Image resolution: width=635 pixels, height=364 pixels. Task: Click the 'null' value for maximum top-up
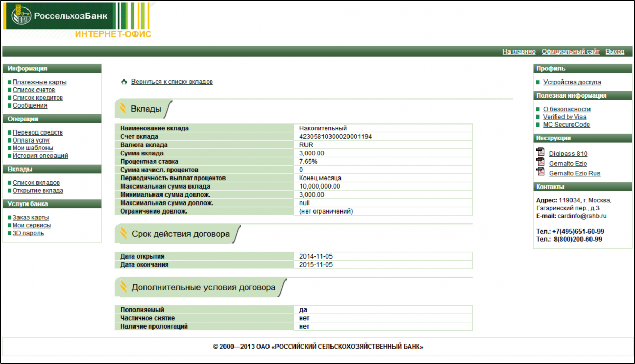pyautogui.click(x=304, y=203)
